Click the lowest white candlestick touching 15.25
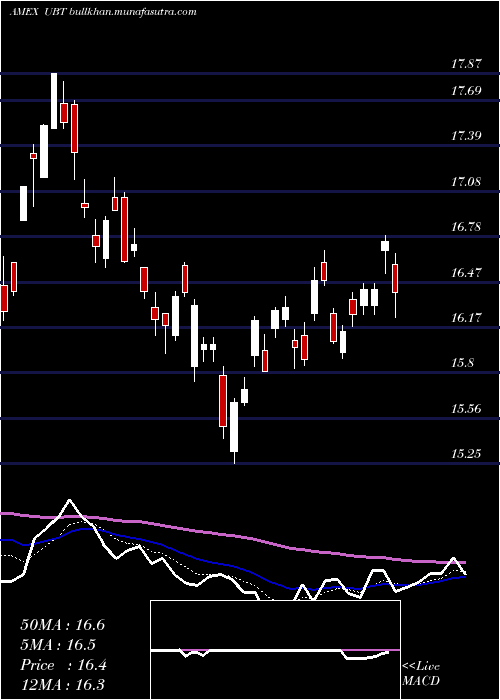Screen dimensions: 500x700 234,427
